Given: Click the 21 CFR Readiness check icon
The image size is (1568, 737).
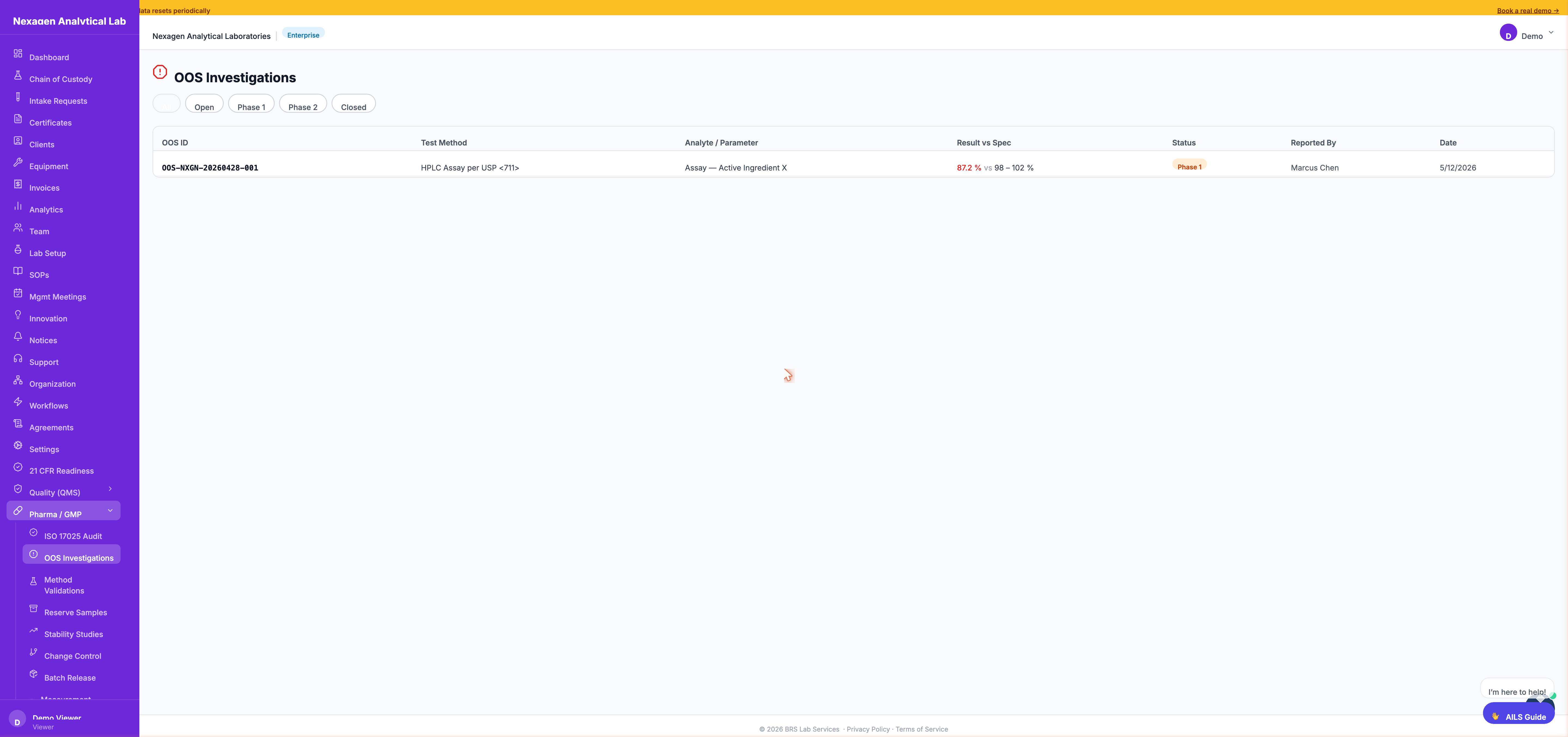Looking at the screenshot, I should coord(18,467).
